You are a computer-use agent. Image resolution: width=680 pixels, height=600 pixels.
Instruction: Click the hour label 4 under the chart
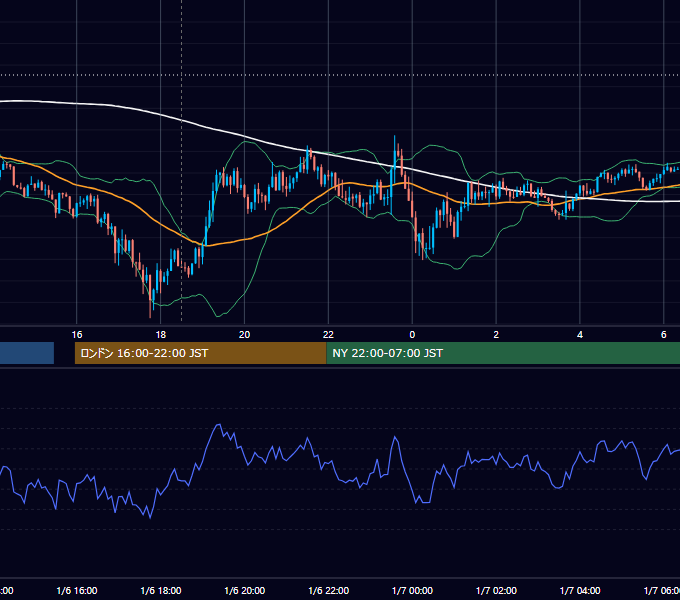pos(580,335)
